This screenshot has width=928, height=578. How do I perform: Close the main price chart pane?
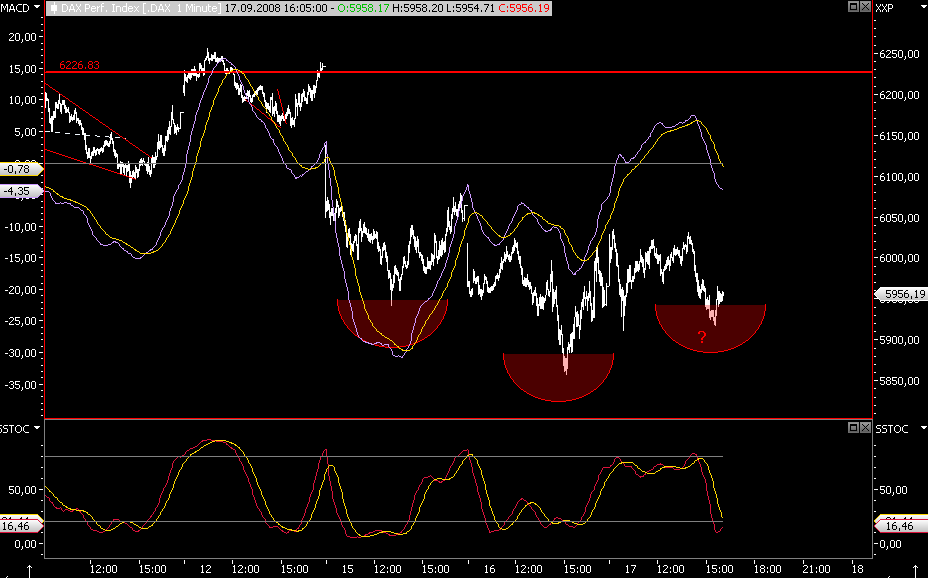[x=865, y=7]
